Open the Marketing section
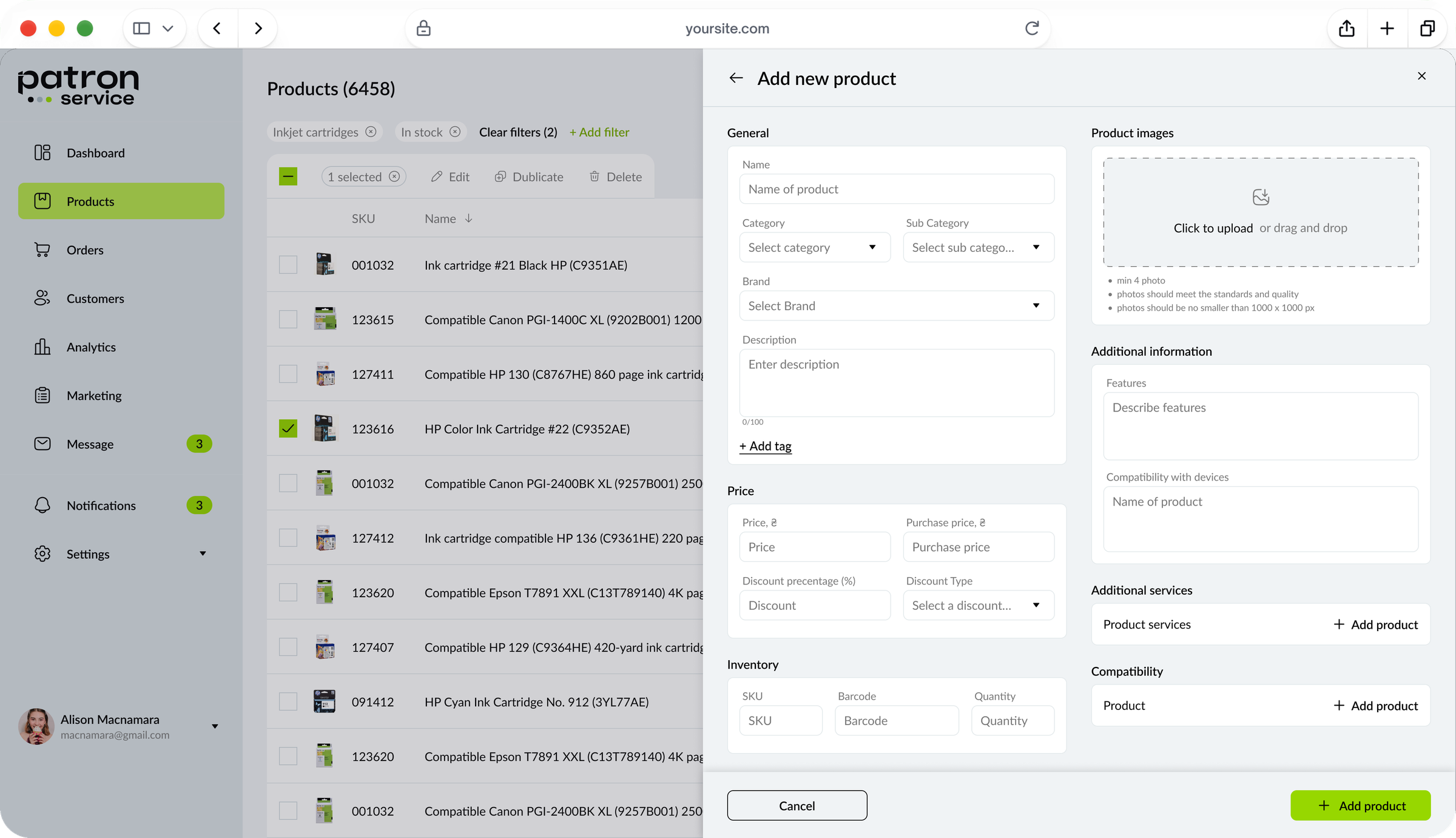This screenshot has height=838, width=1456. [x=121, y=396]
